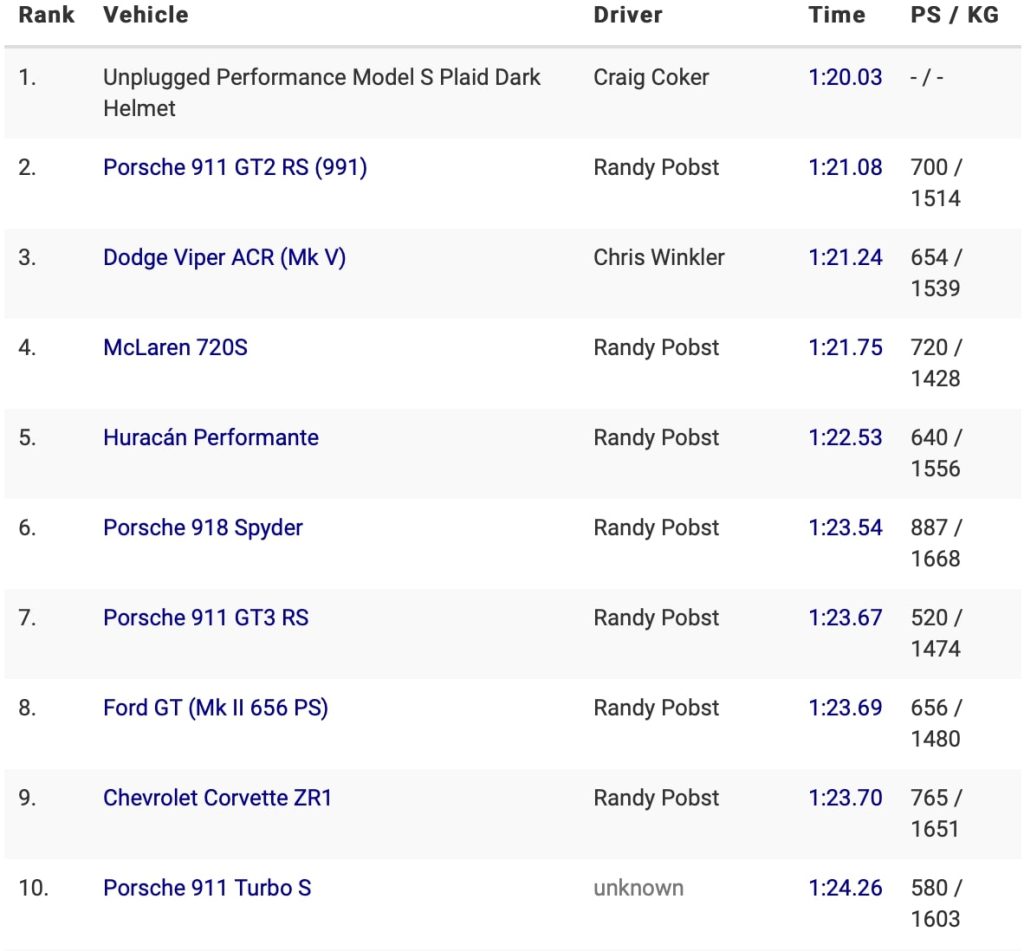The height and width of the screenshot is (951, 1024).
Task: Click Randy Pobst in the Porsche 911 GT3 RS row
Action: pyautogui.click(x=656, y=618)
